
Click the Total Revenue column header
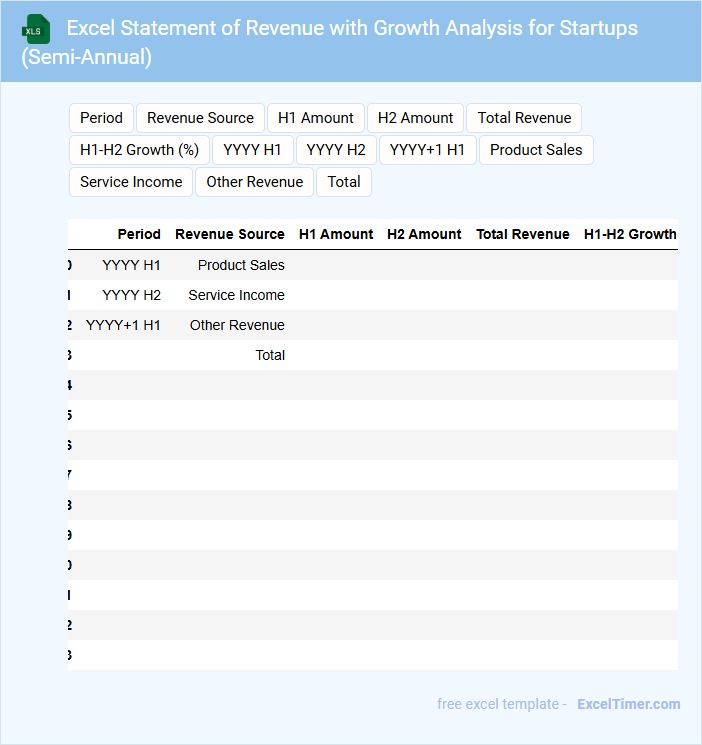pyautogui.click(x=522, y=234)
